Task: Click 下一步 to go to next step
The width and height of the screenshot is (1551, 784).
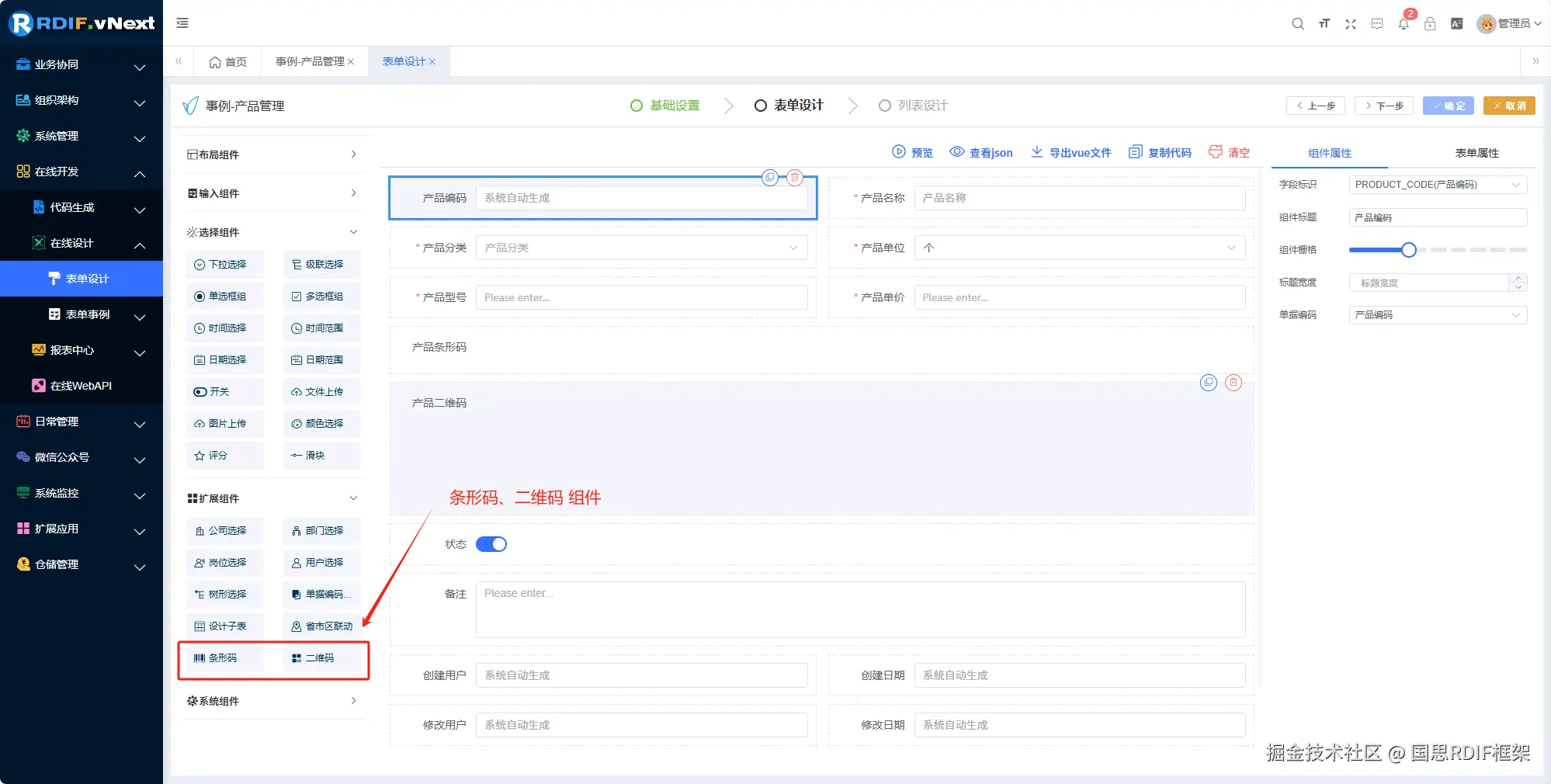Action: pyautogui.click(x=1384, y=106)
